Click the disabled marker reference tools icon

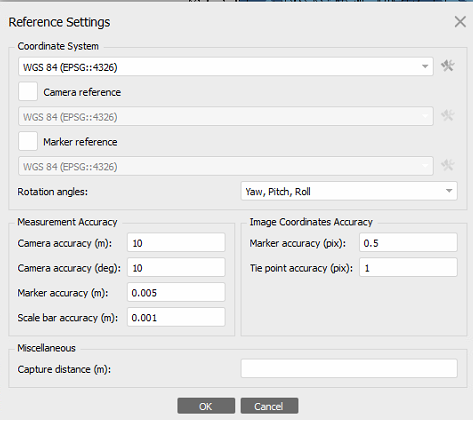point(448,165)
